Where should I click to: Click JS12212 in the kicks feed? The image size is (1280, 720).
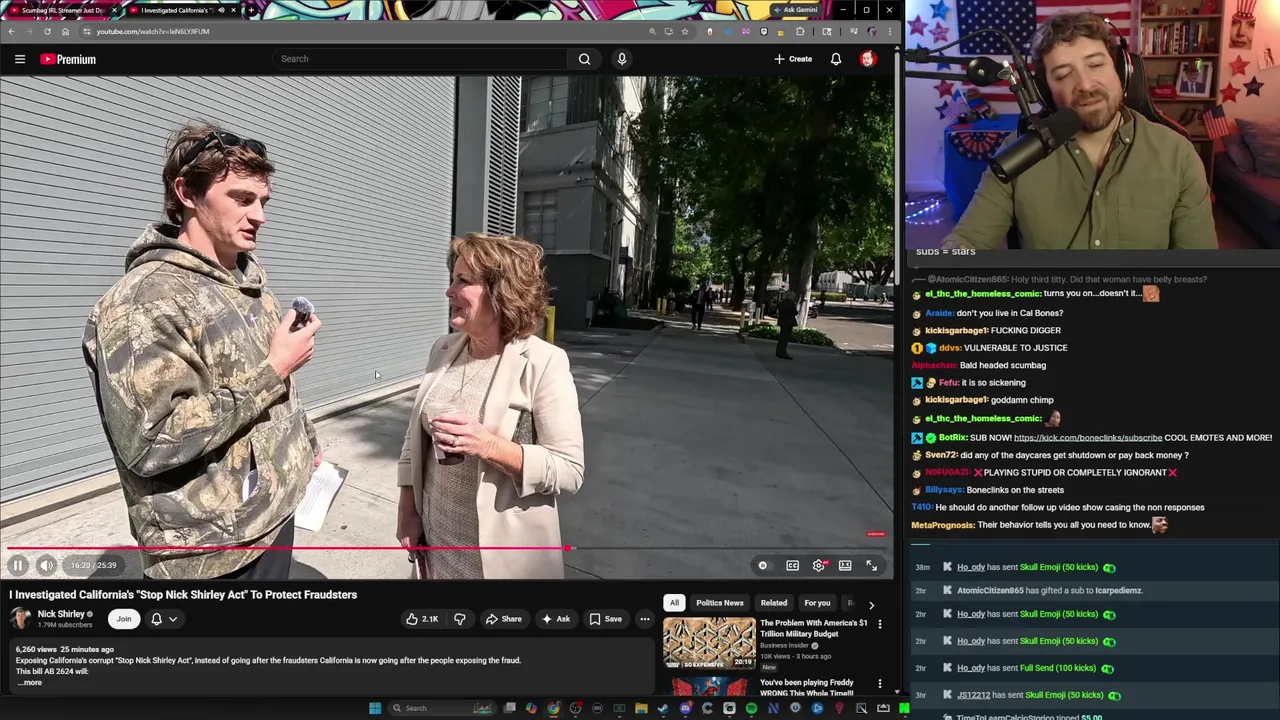pyautogui.click(x=974, y=695)
